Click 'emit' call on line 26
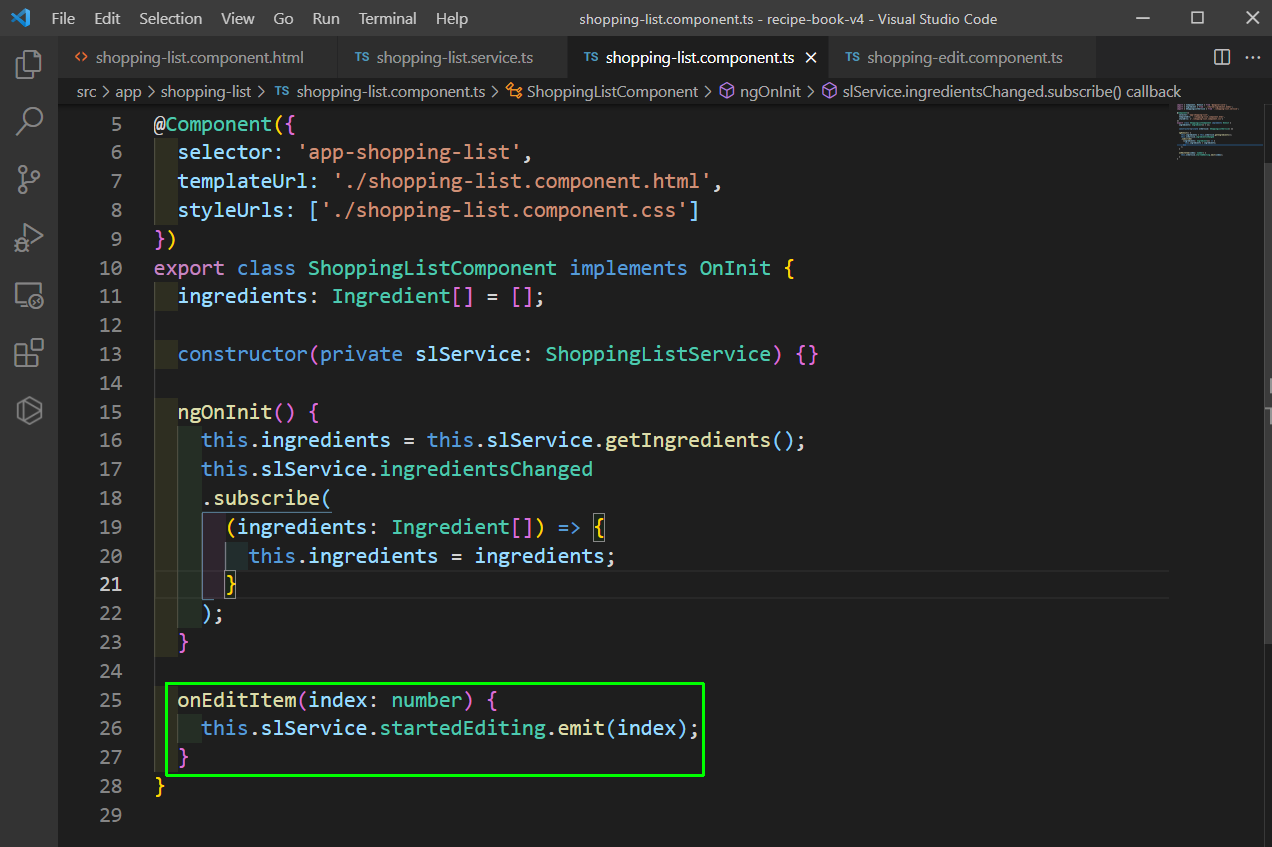The height and width of the screenshot is (847, 1272). [x=581, y=728]
